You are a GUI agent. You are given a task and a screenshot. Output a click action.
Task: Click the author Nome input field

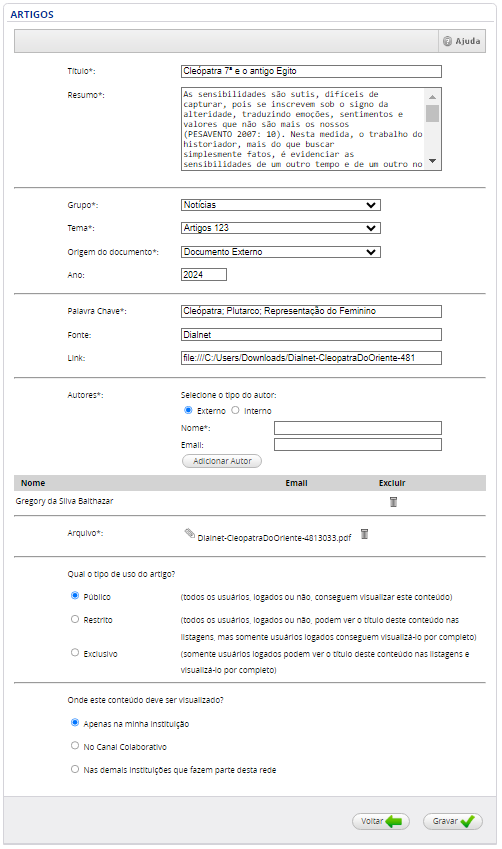tap(357, 428)
